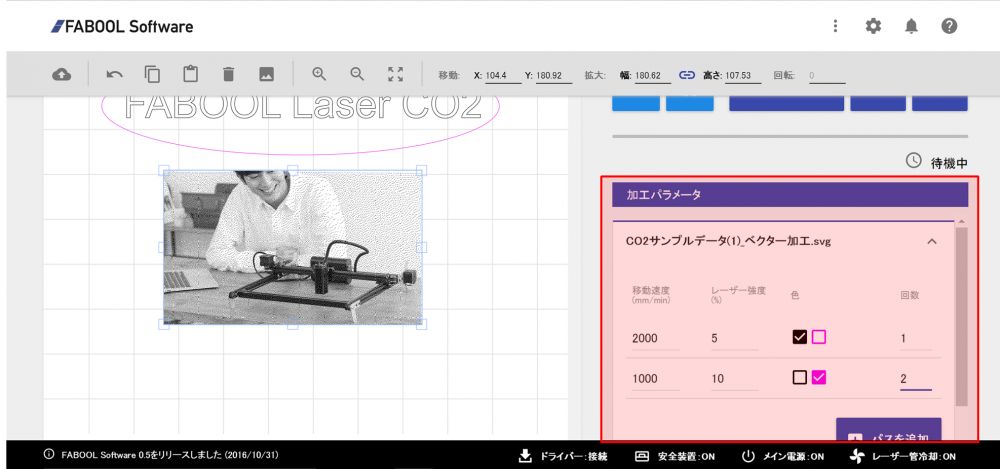1000x469 pixels.
Task: Click the レーザー強度 field showing 5
Action: point(734,339)
